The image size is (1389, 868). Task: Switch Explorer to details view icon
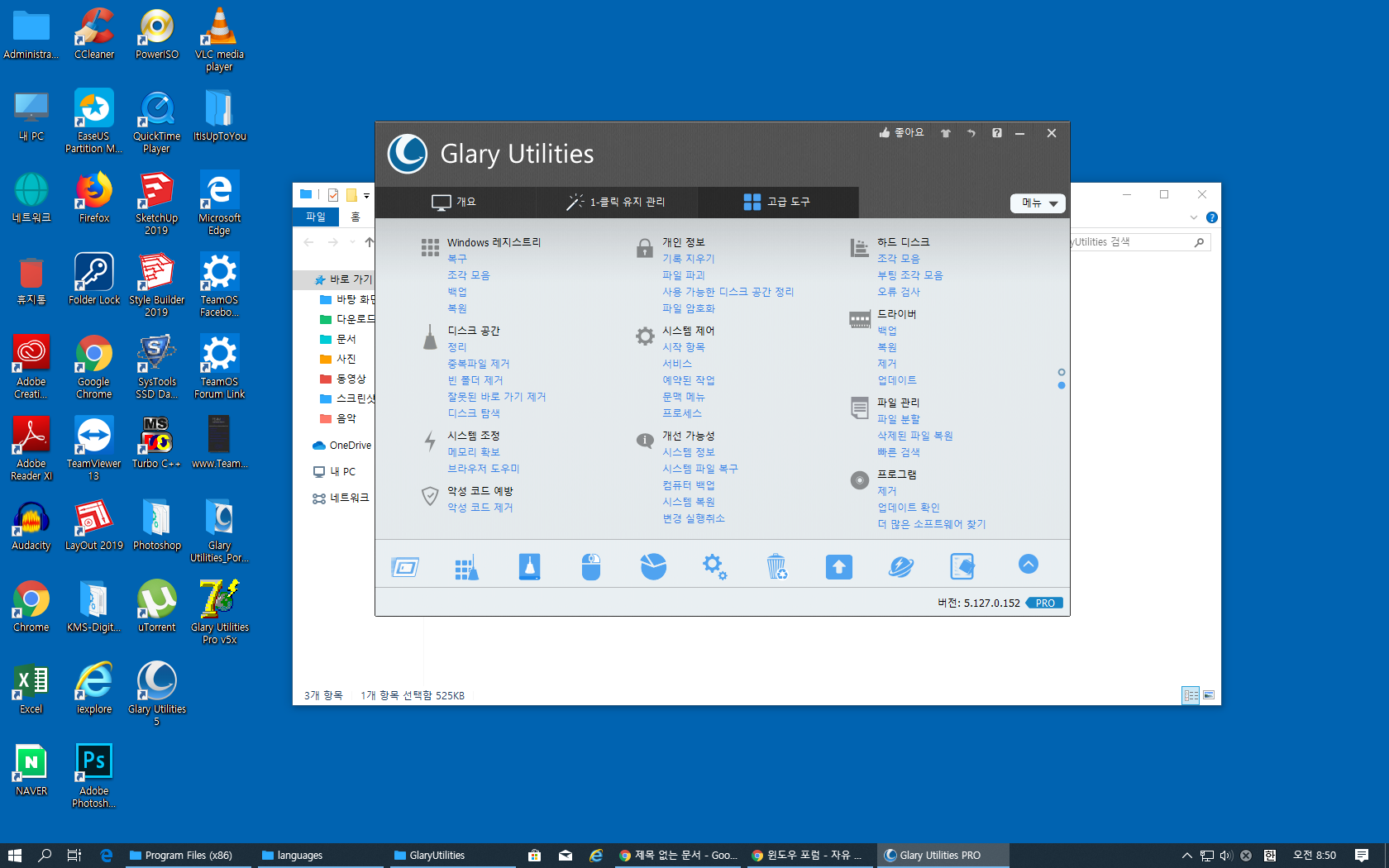(1191, 695)
